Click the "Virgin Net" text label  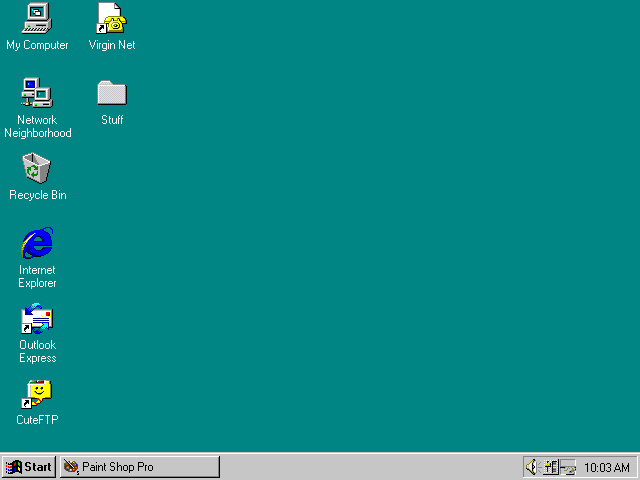pyautogui.click(x=111, y=45)
